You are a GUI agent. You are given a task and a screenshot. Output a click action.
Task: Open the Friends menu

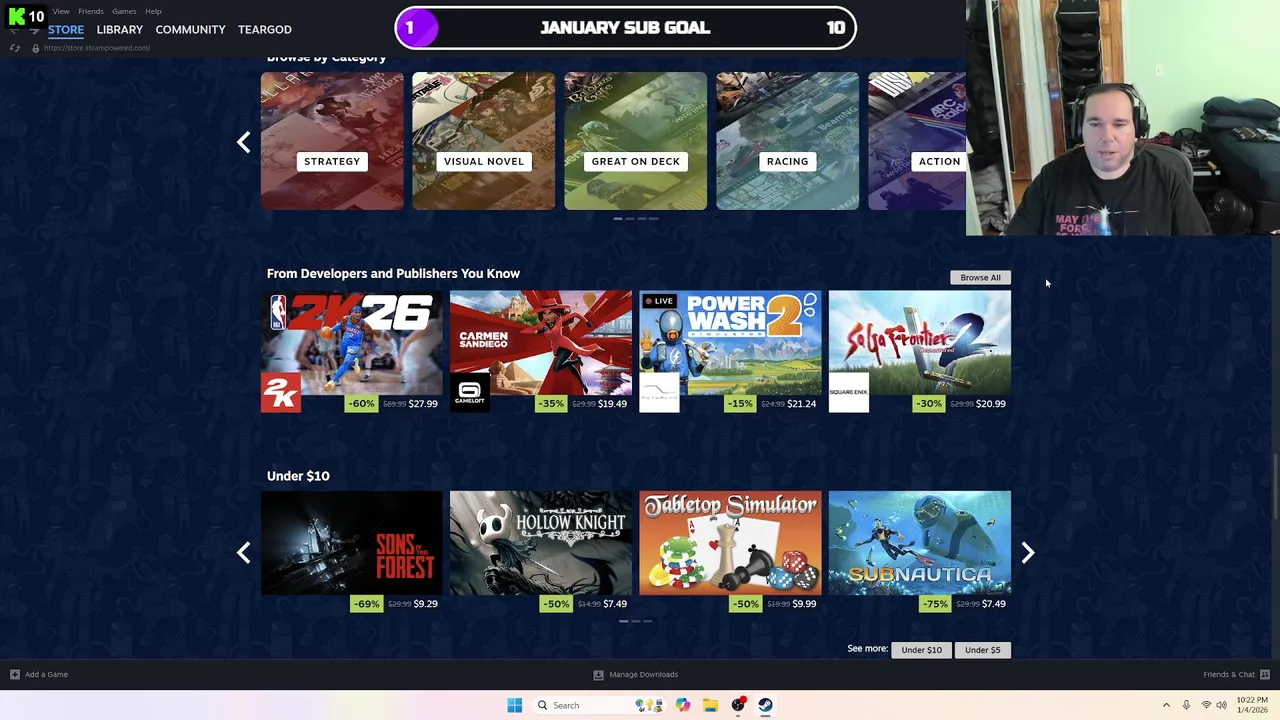(91, 11)
